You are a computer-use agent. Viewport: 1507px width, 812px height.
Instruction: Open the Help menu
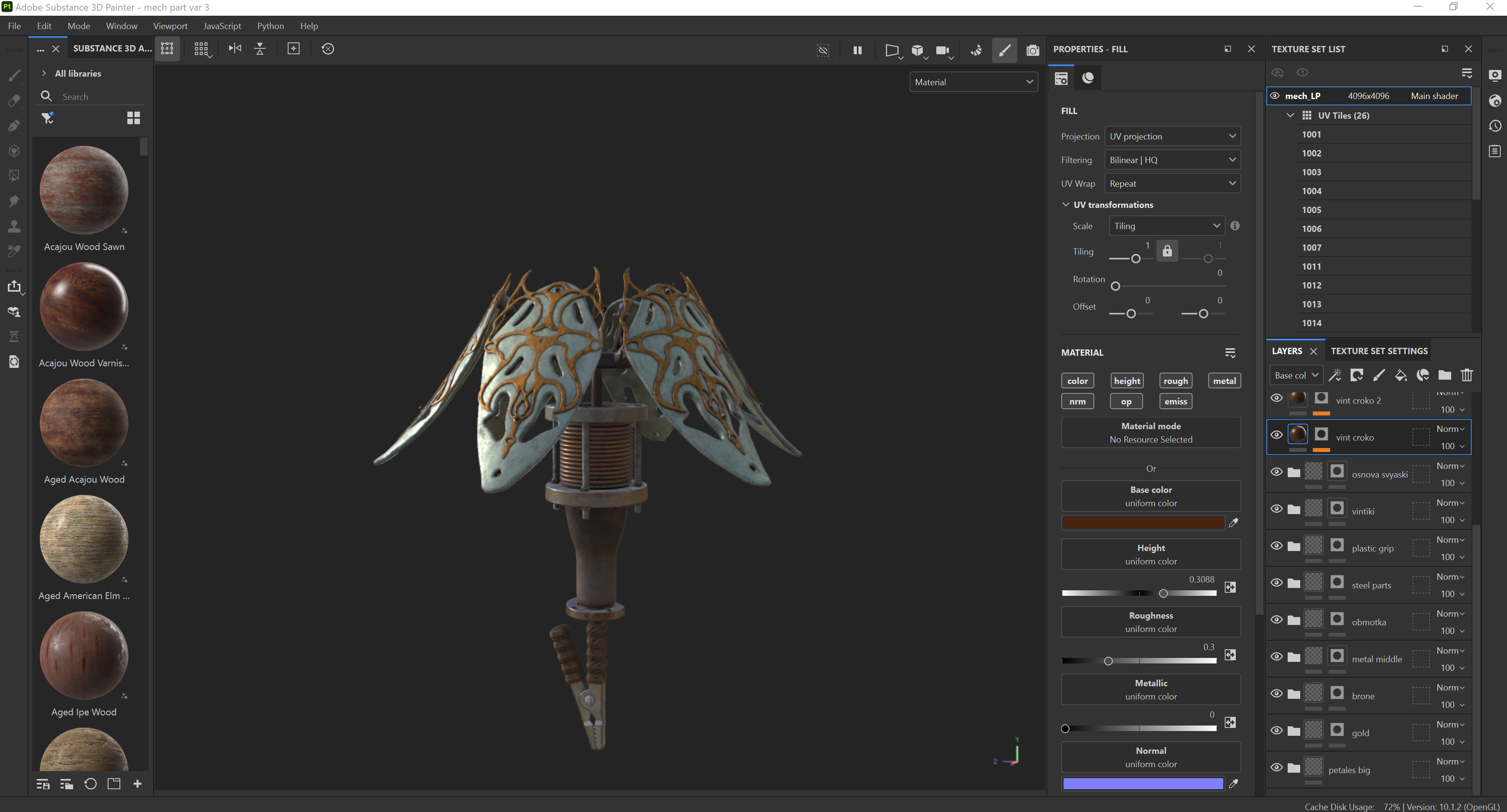click(309, 26)
